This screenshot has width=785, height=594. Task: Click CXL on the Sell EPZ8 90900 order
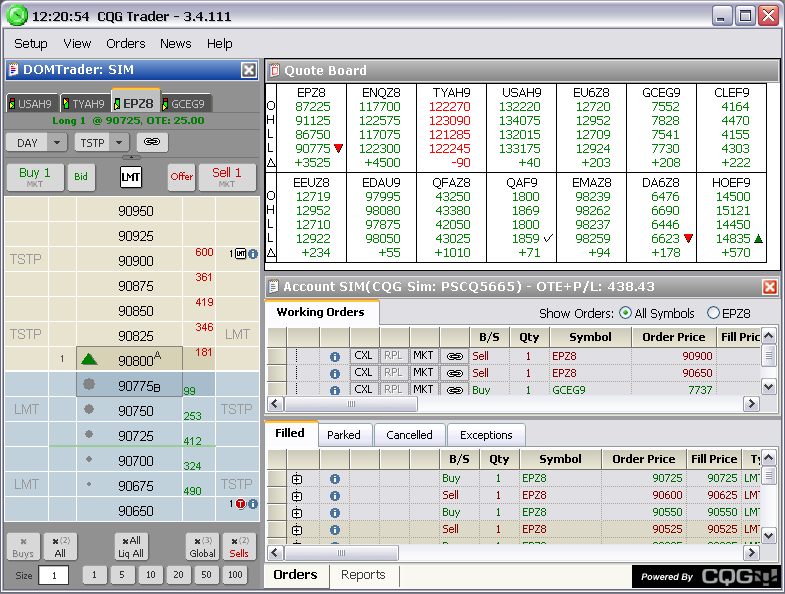[x=363, y=356]
